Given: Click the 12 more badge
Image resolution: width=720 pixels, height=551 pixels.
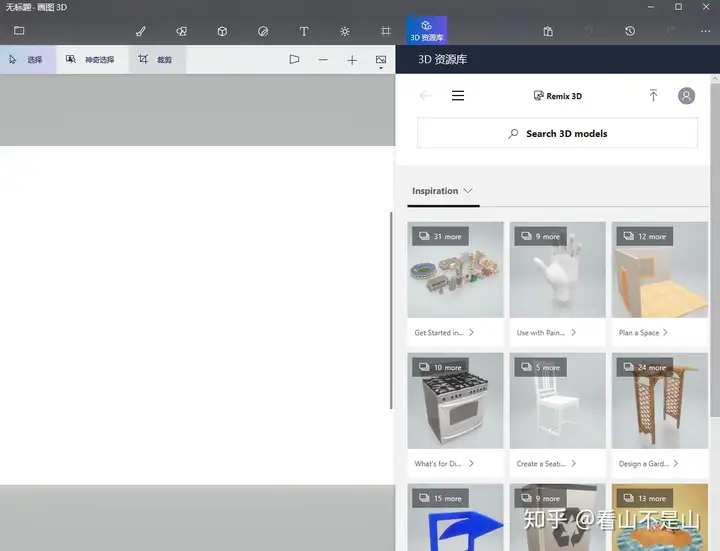Looking at the screenshot, I should pyautogui.click(x=645, y=236).
